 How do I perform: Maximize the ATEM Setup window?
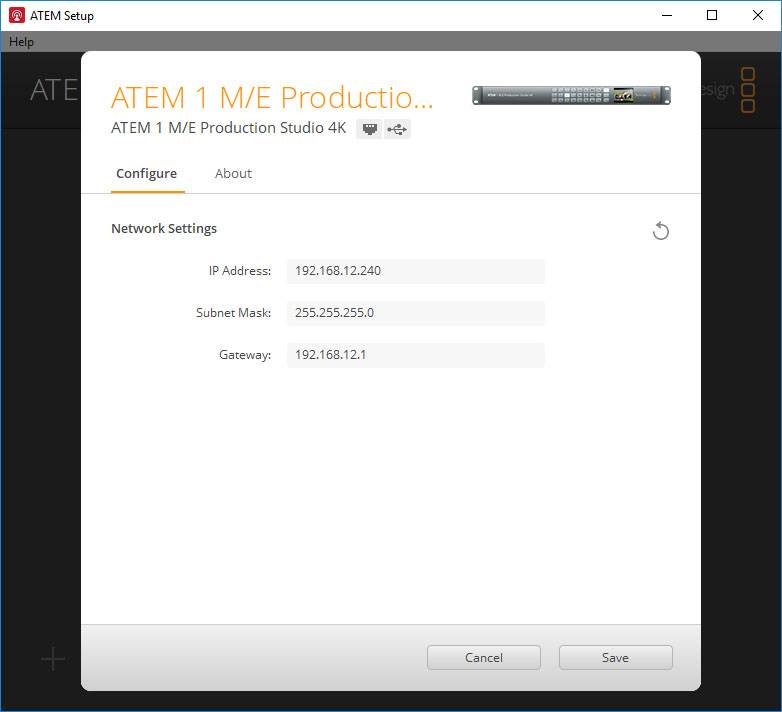712,15
